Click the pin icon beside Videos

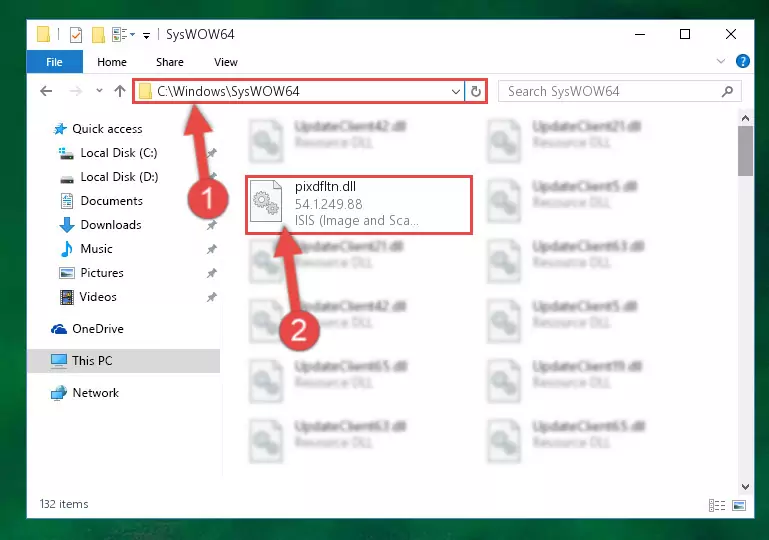click(211, 297)
